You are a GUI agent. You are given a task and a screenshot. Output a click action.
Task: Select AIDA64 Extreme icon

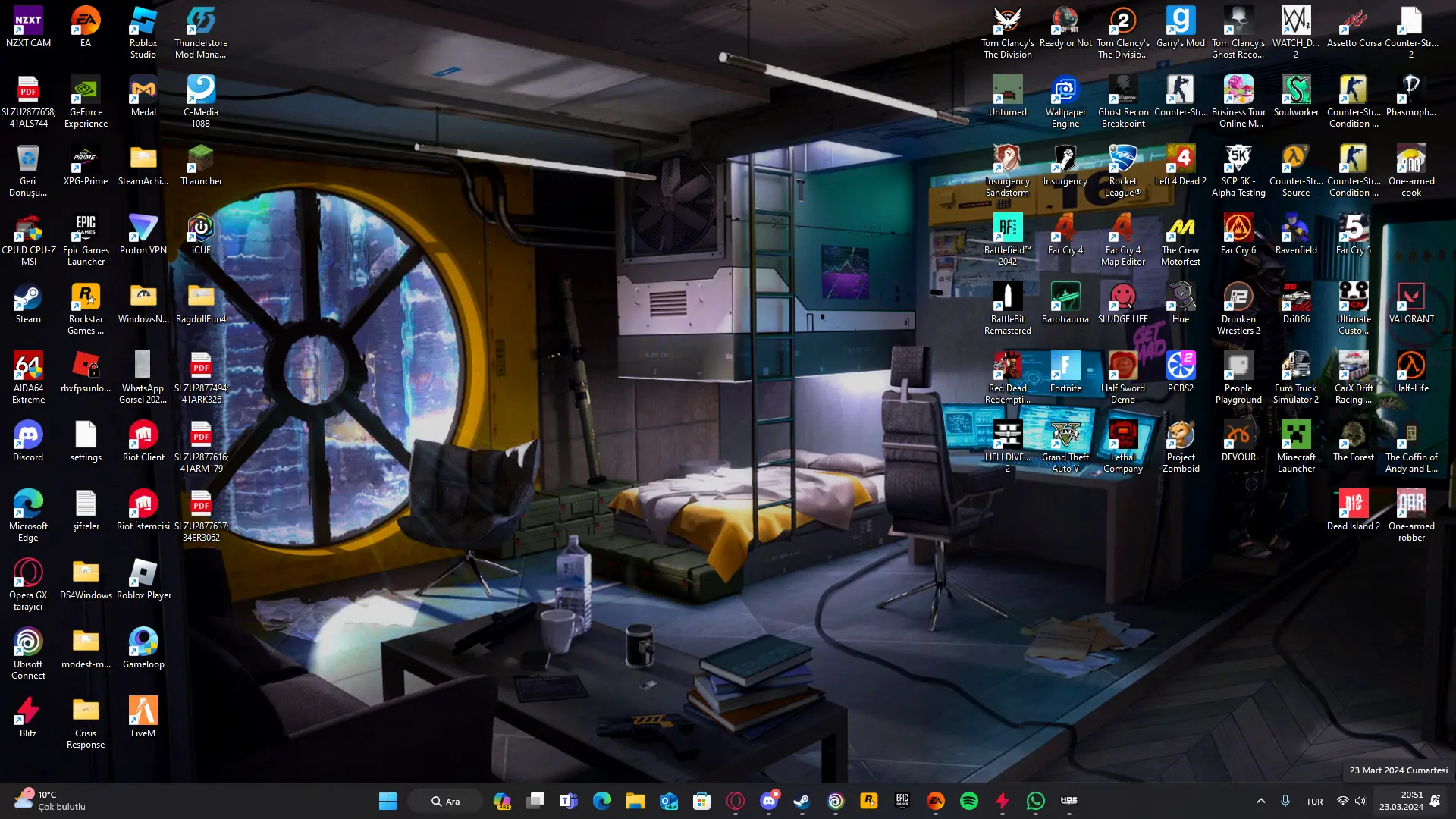coord(28,378)
